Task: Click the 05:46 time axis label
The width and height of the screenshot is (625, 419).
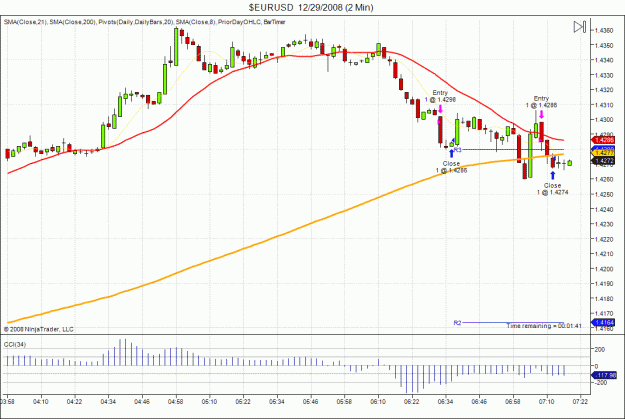Action: click(x=311, y=401)
